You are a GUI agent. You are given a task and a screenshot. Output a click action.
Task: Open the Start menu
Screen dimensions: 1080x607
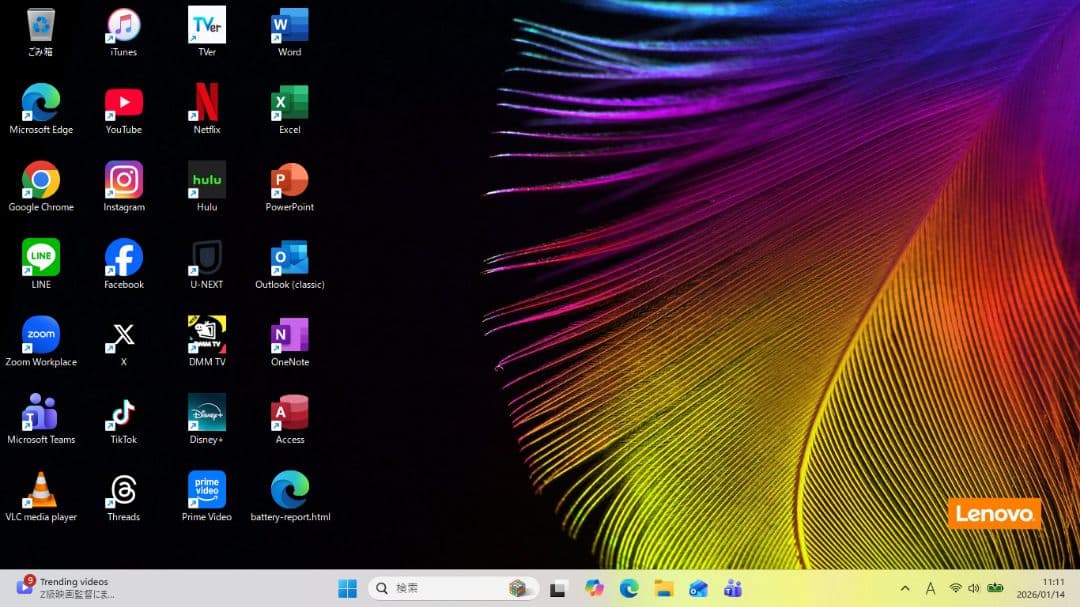[347, 588]
